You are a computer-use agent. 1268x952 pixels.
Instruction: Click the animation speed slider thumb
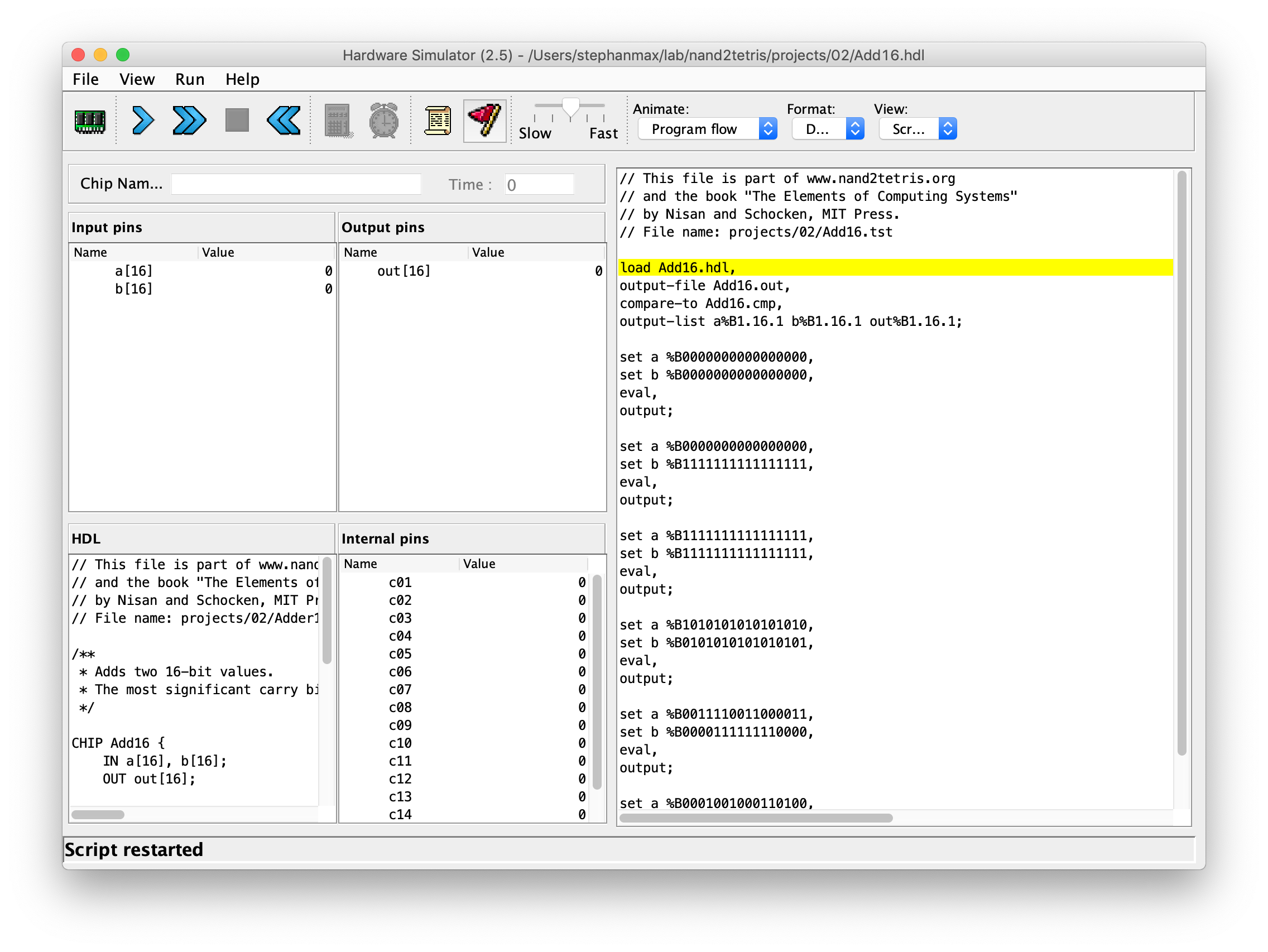[570, 108]
